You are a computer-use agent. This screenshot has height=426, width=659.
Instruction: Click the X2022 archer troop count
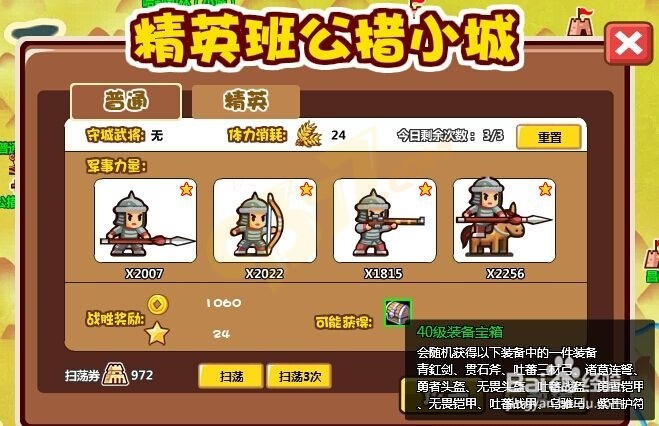click(x=264, y=273)
